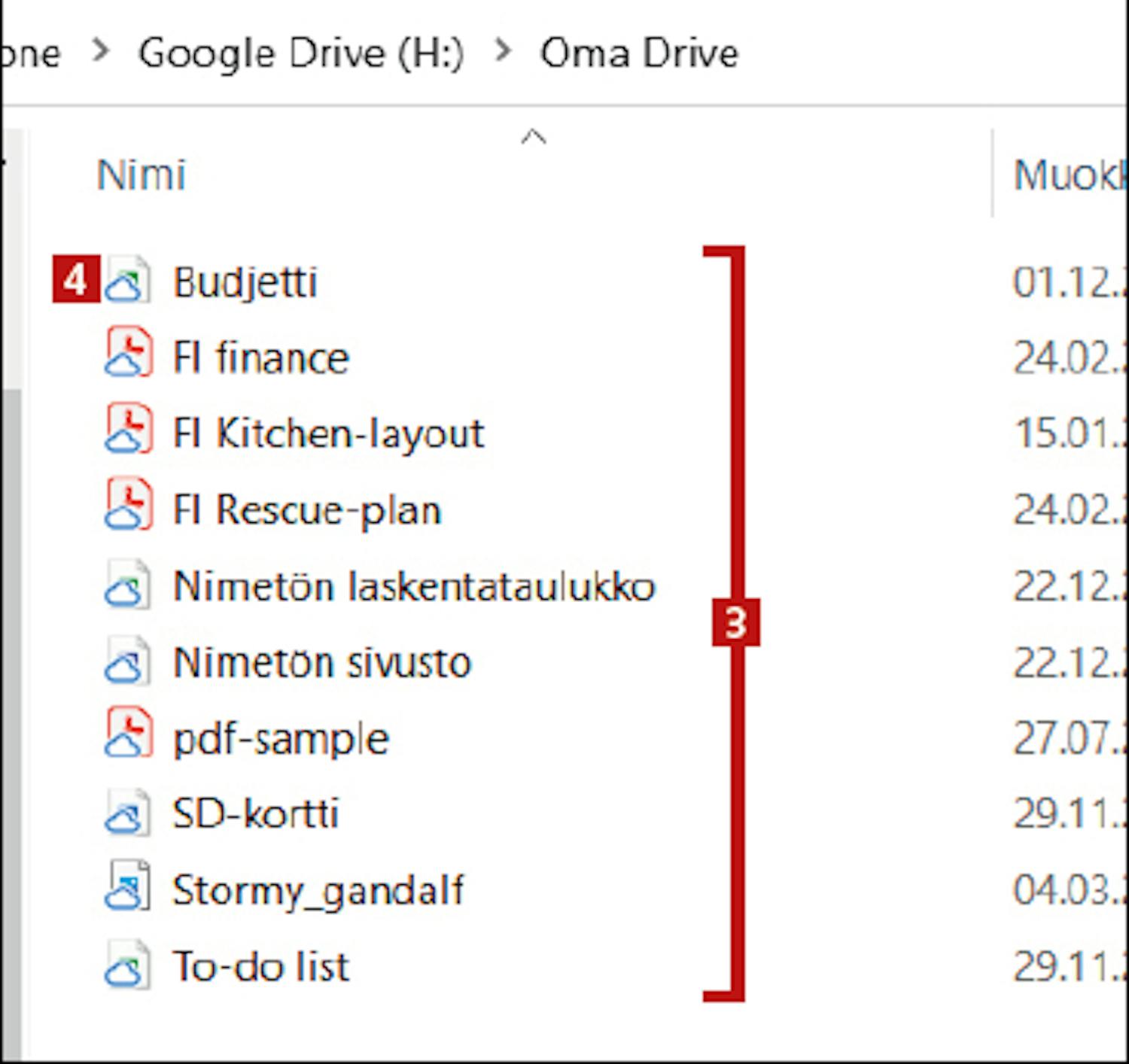Click the To-do list sheet icon

click(x=127, y=965)
